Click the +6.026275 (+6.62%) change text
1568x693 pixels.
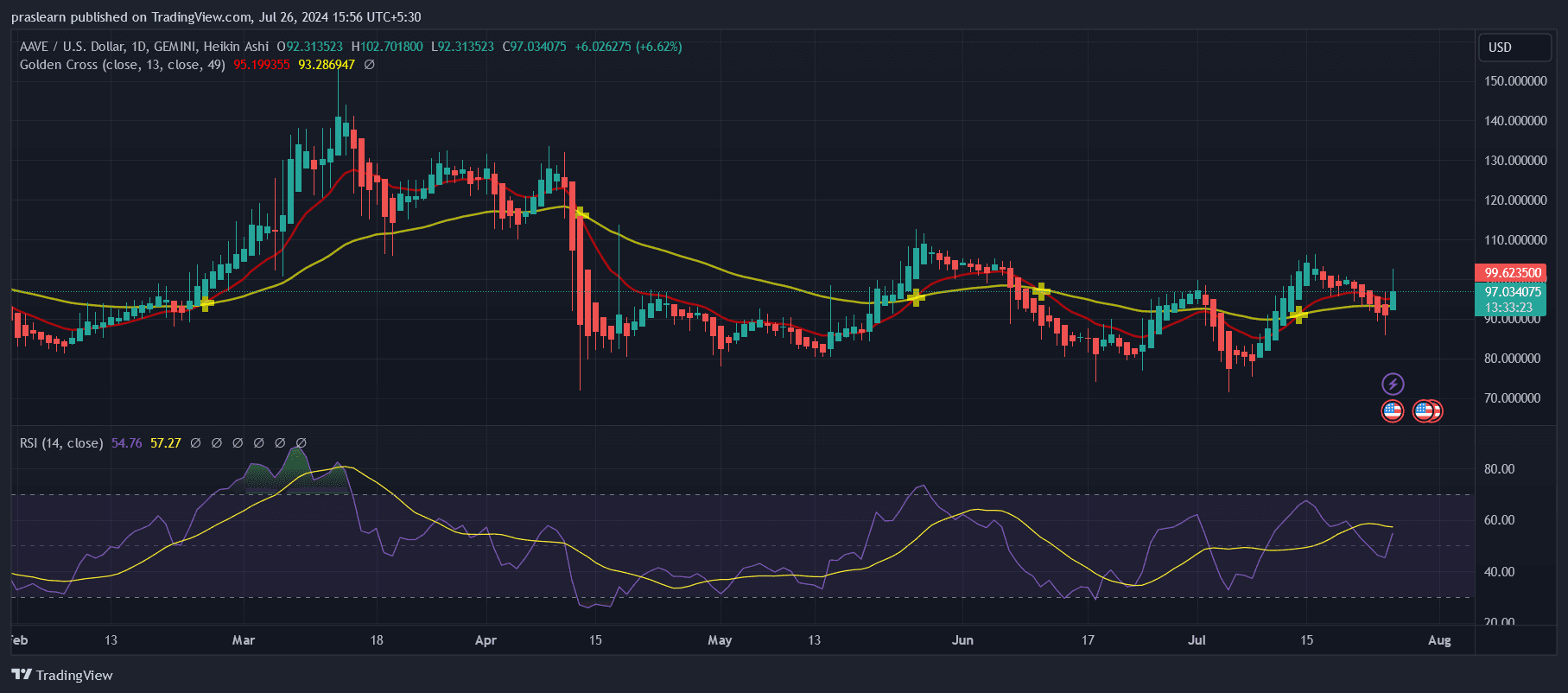628,47
